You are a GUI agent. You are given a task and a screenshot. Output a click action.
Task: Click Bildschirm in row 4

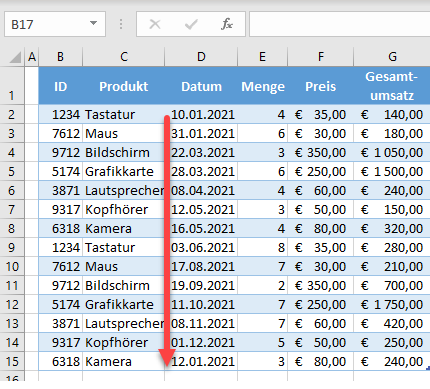click(124, 152)
